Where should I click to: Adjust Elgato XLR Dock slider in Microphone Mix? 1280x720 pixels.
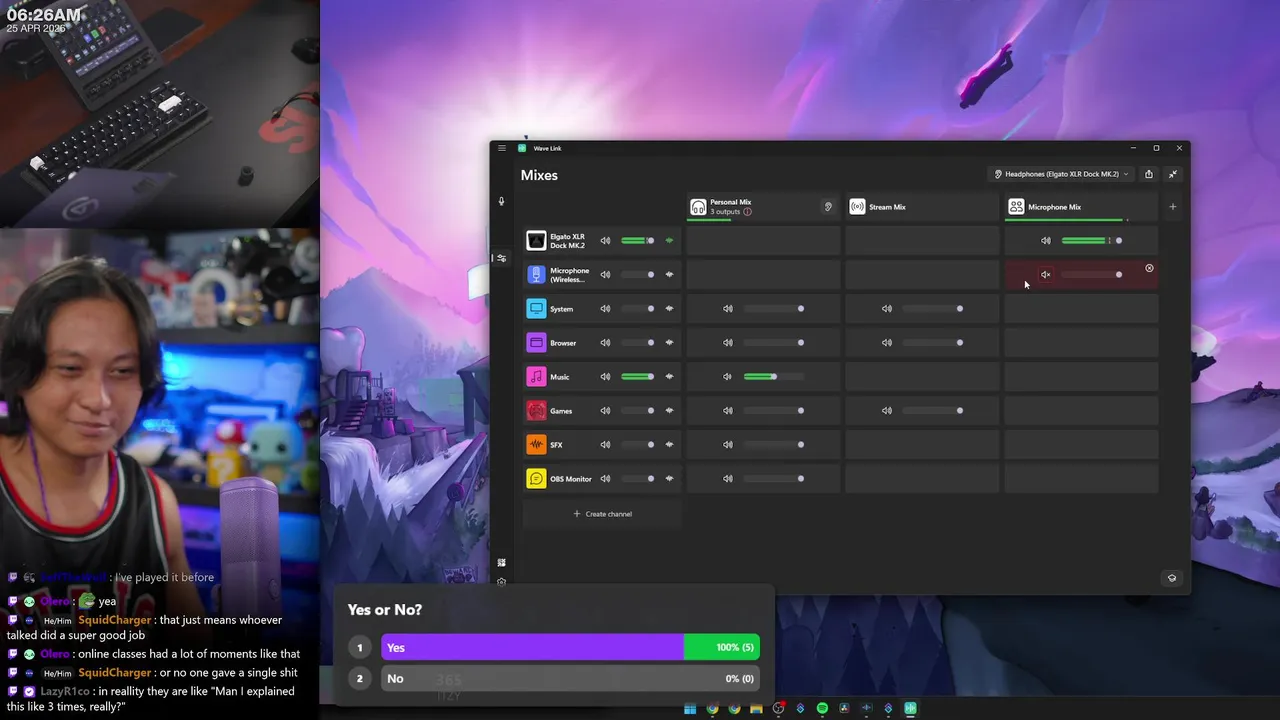[x=1092, y=241]
